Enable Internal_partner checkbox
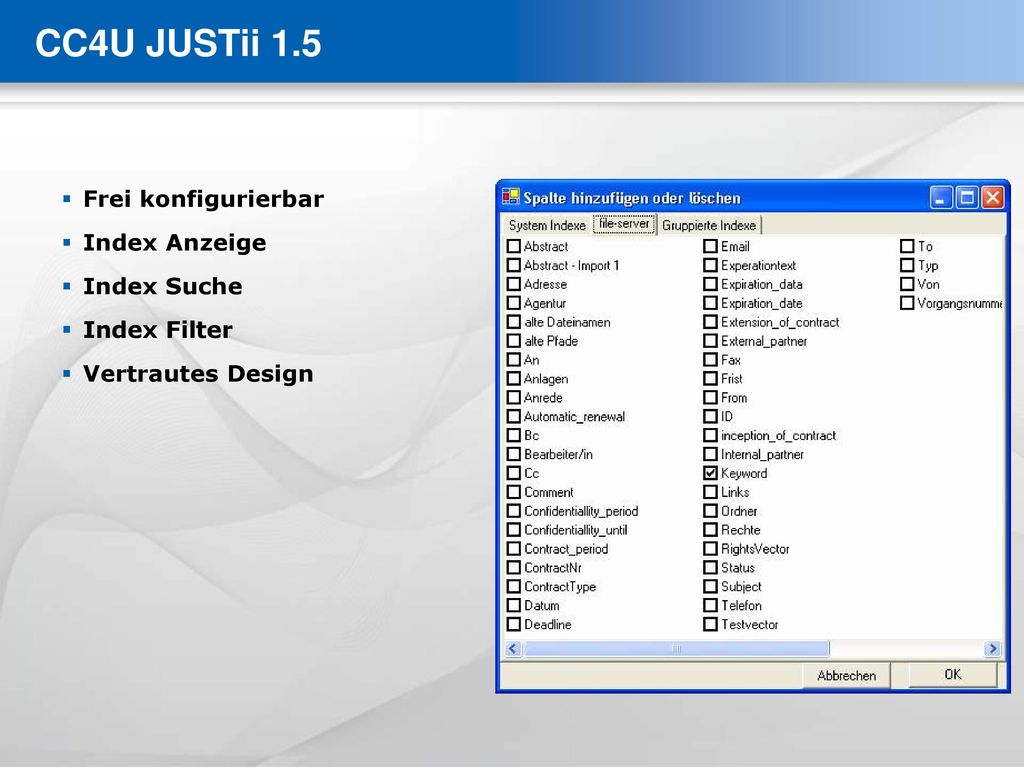This screenshot has width=1024, height=768. pyautogui.click(x=711, y=455)
